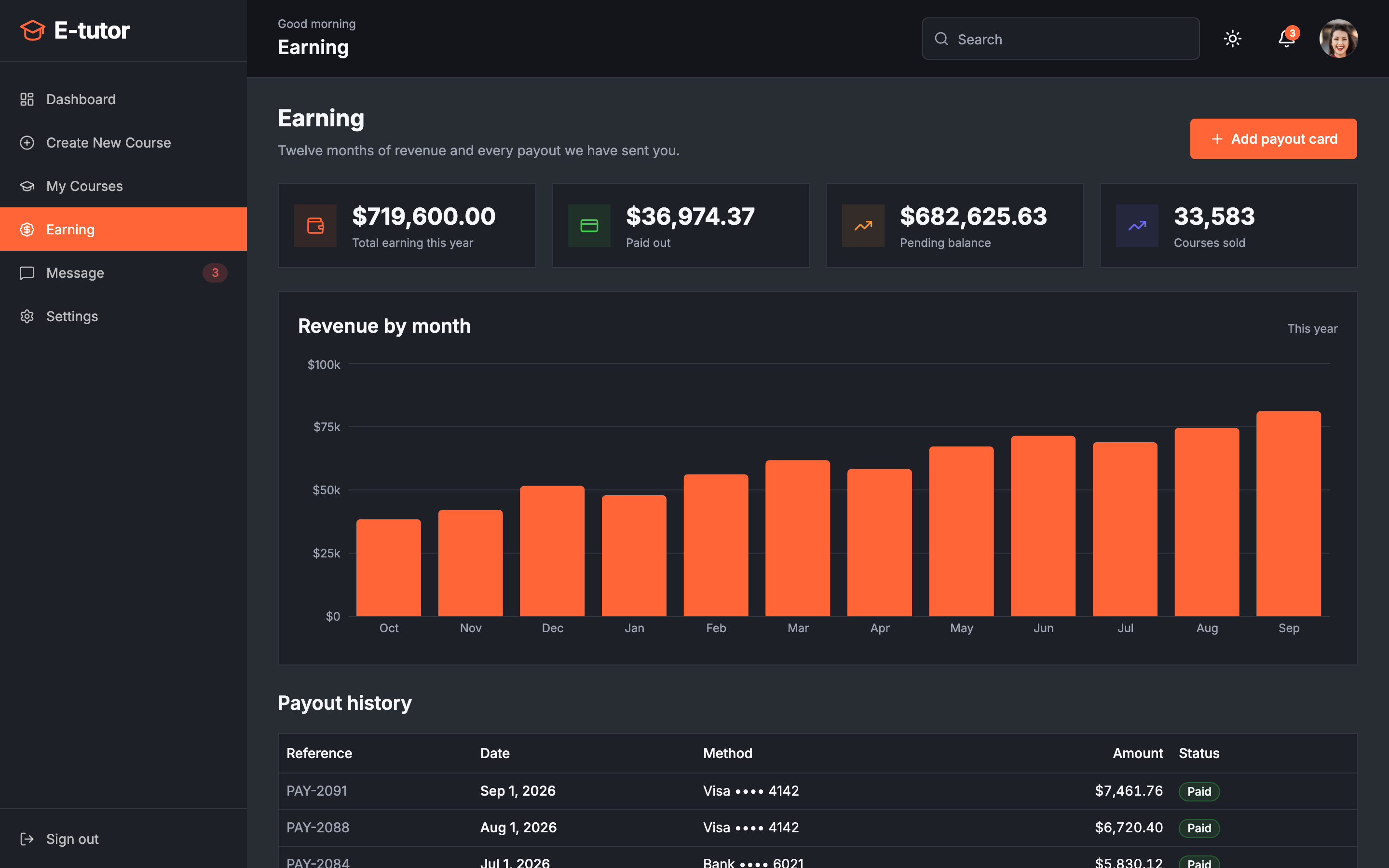1389x868 pixels.
Task: Open the profile avatar menu
Action: click(1338, 39)
